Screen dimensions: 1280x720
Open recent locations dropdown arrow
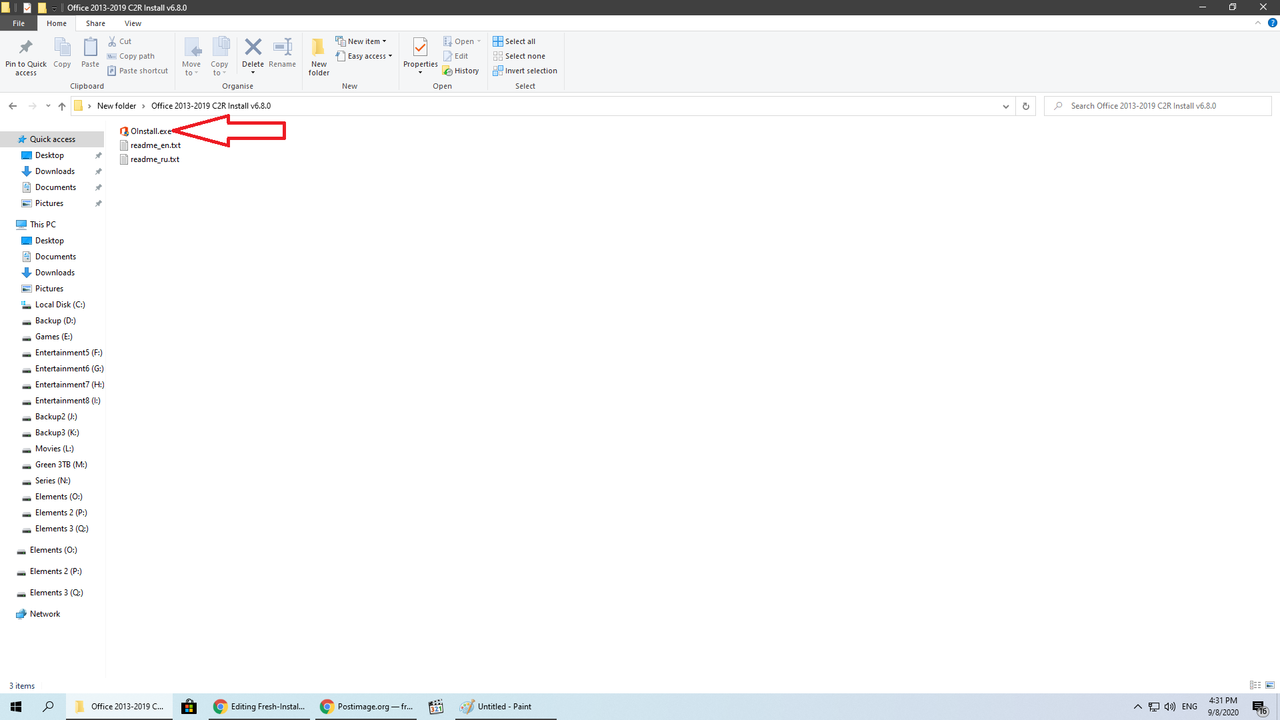(x=47, y=105)
